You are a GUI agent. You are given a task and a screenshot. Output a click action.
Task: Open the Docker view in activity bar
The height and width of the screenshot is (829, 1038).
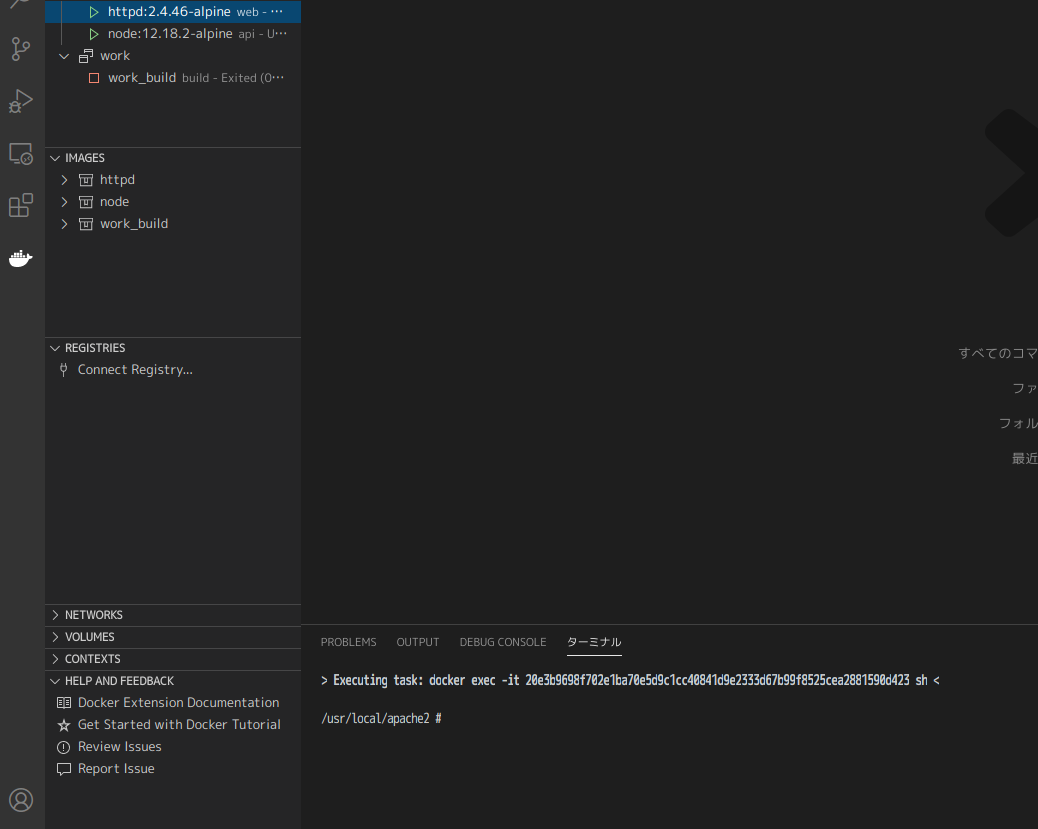pyautogui.click(x=21, y=258)
